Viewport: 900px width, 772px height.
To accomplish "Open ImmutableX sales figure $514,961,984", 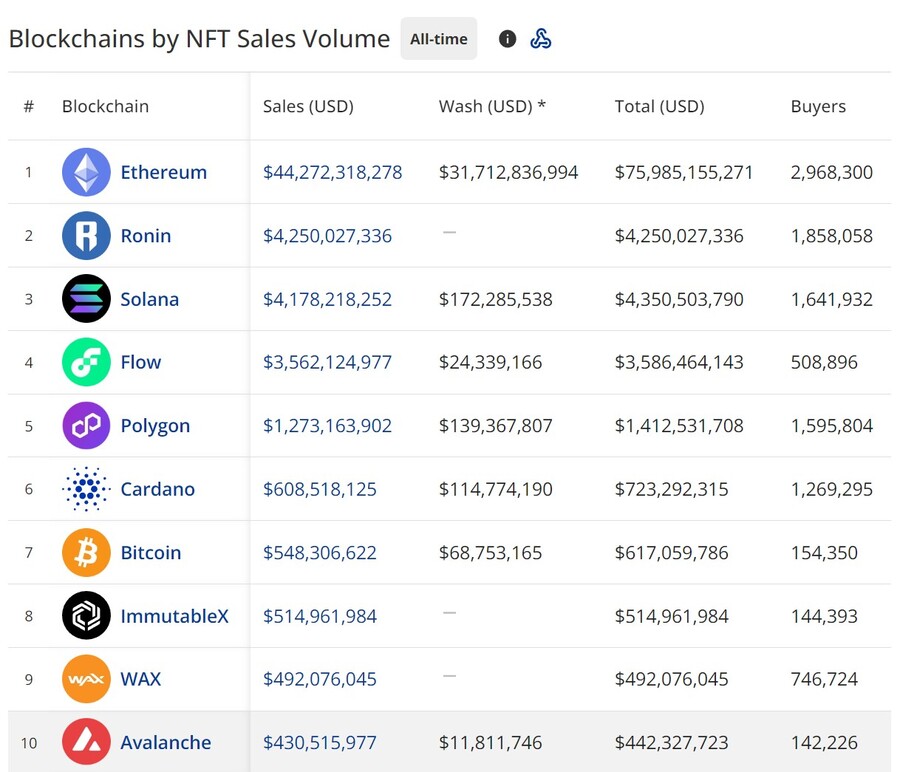I will pyautogui.click(x=320, y=616).
